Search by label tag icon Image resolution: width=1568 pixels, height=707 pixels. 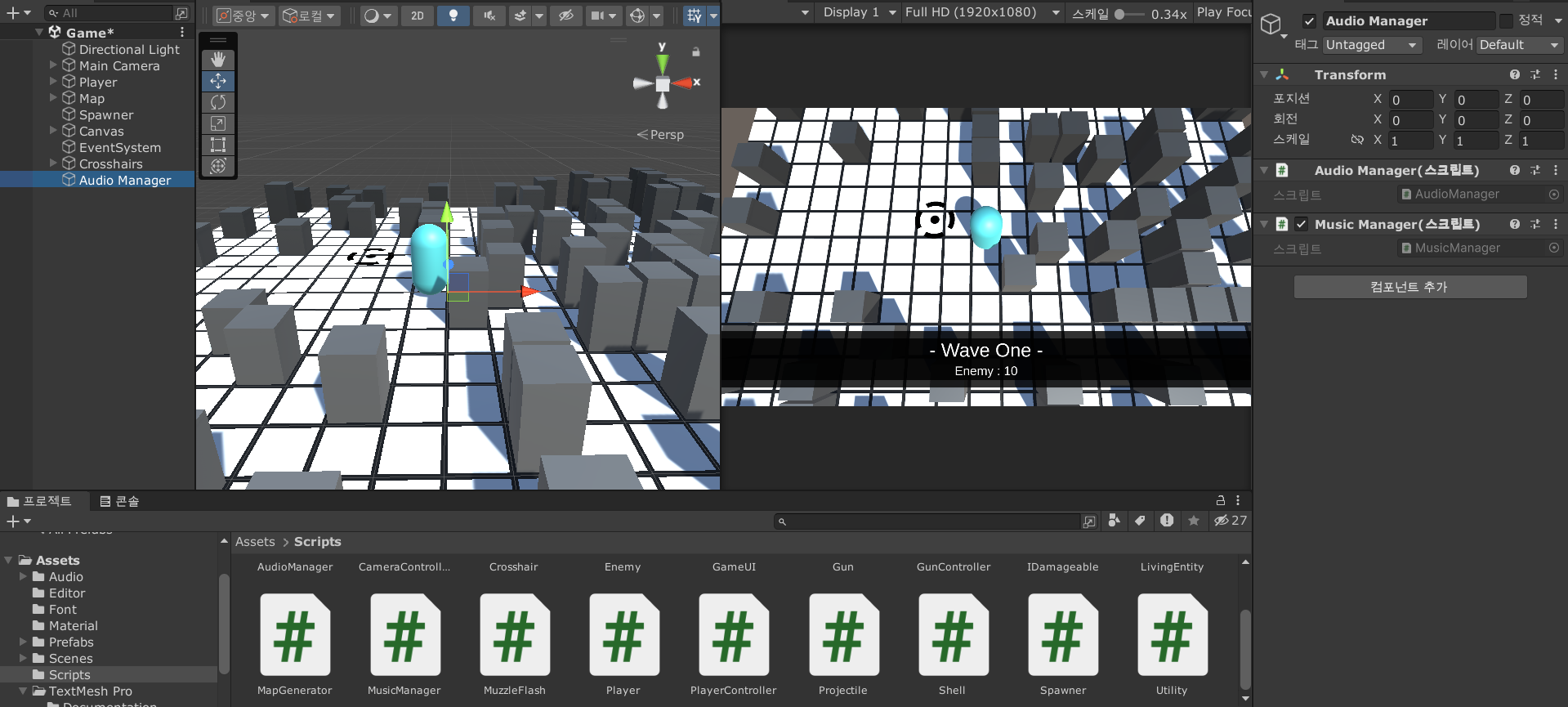[1140, 521]
